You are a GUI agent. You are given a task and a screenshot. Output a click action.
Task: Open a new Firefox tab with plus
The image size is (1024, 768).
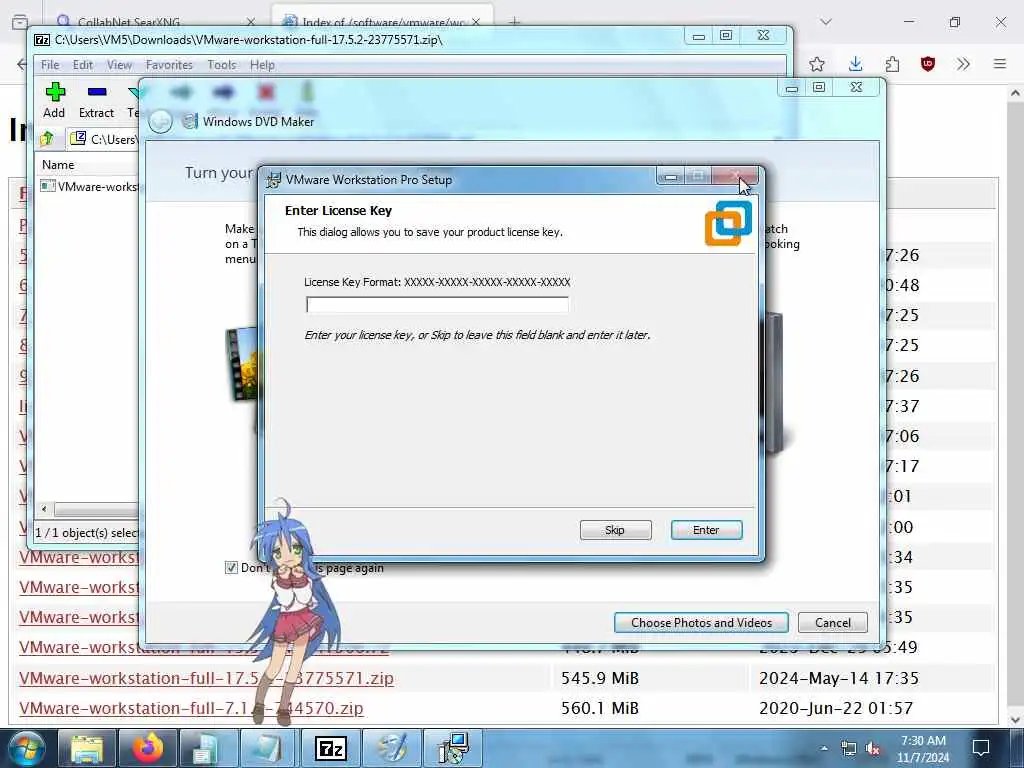[x=515, y=22]
